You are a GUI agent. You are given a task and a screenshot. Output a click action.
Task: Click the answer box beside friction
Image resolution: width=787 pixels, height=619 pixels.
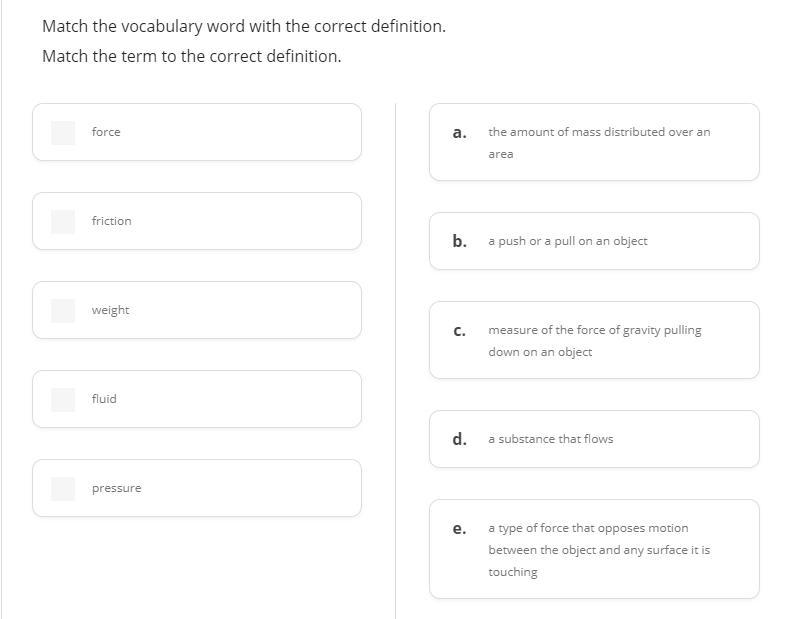(x=63, y=221)
